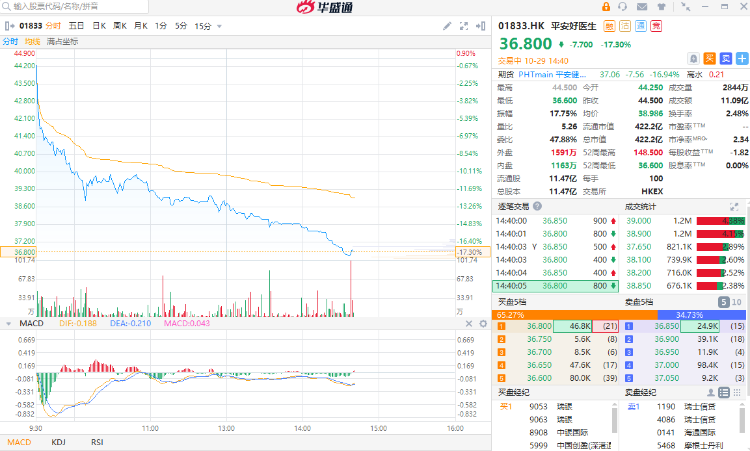Screen dimensions: 750x451
Task: Click into the stock code search field
Action: point(75,7)
